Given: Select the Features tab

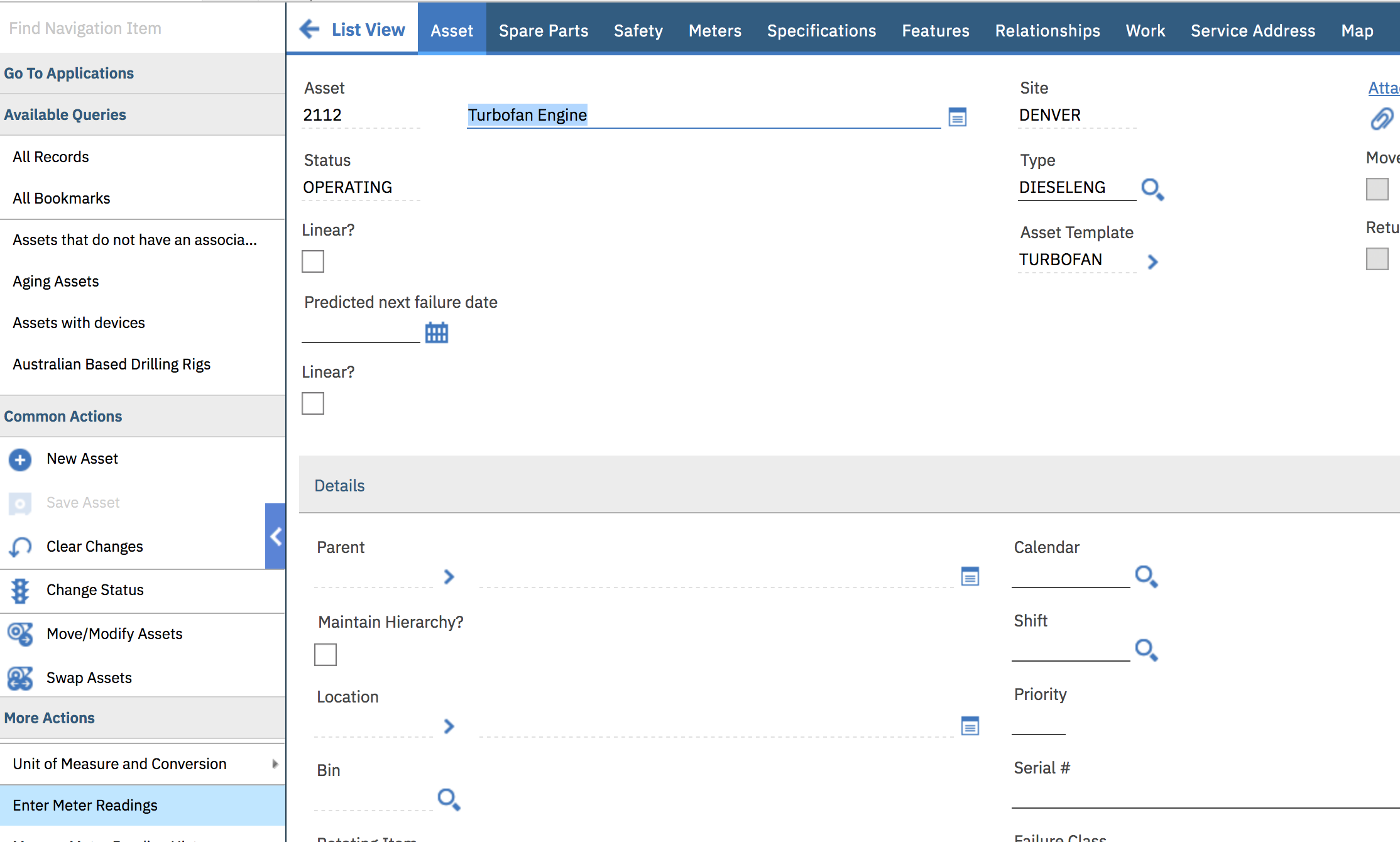Looking at the screenshot, I should click(x=936, y=30).
